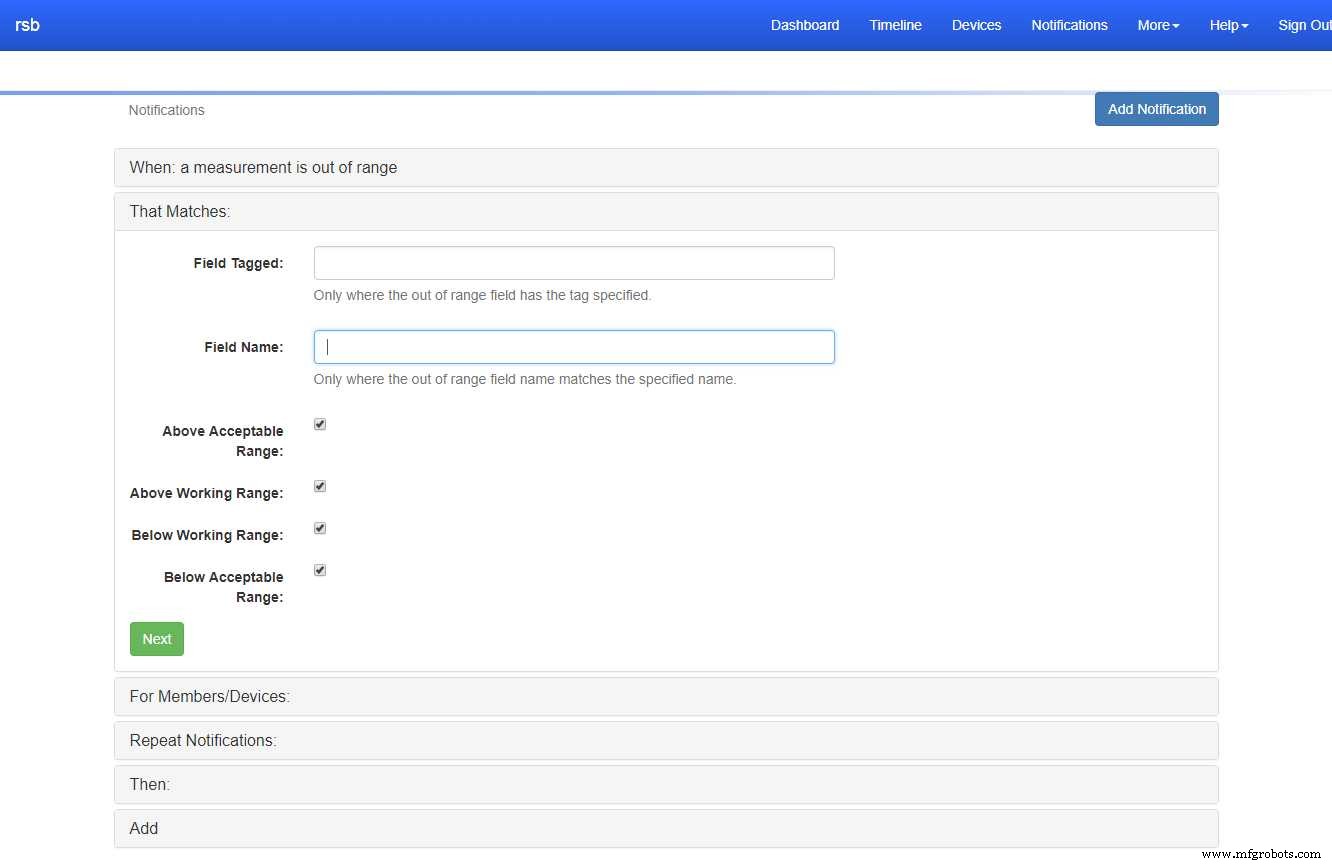
Task: Expand the 'When: a measurement is out of range' section
Action: [x=263, y=168]
